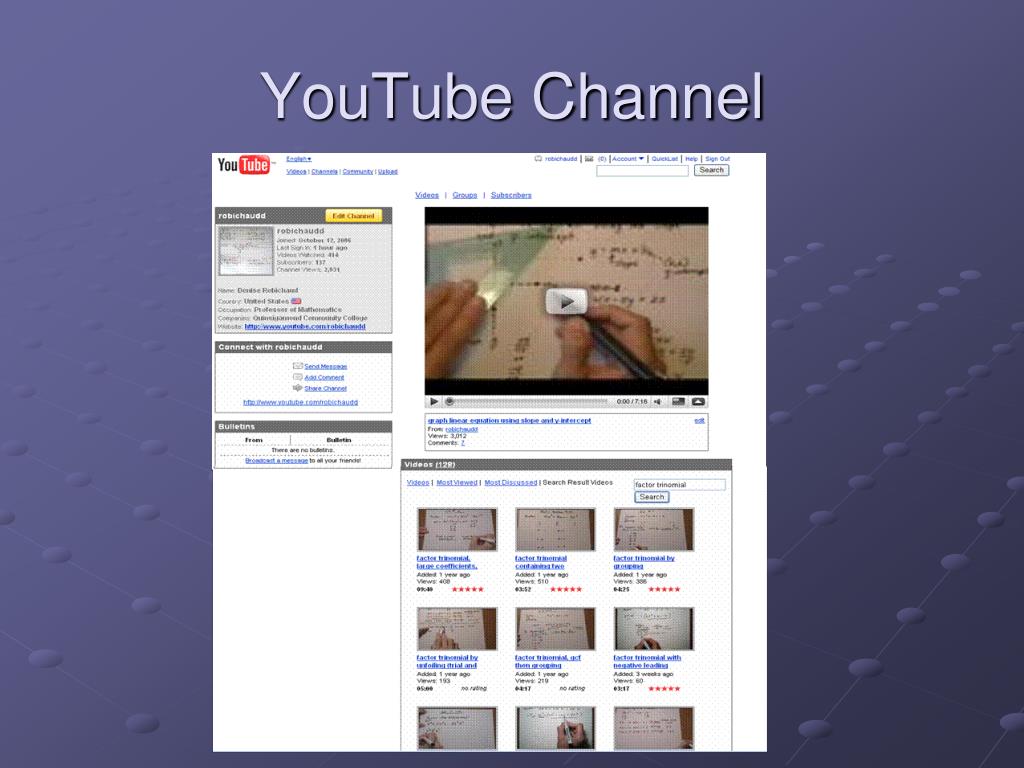Click the inbox mail icon in header
Image resolution: width=1024 pixels, height=768 pixels.
tap(589, 159)
